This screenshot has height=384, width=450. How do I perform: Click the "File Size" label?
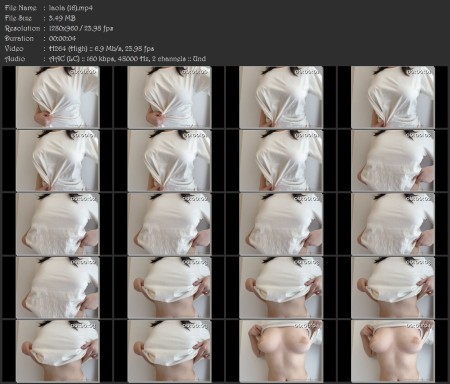coord(18,18)
